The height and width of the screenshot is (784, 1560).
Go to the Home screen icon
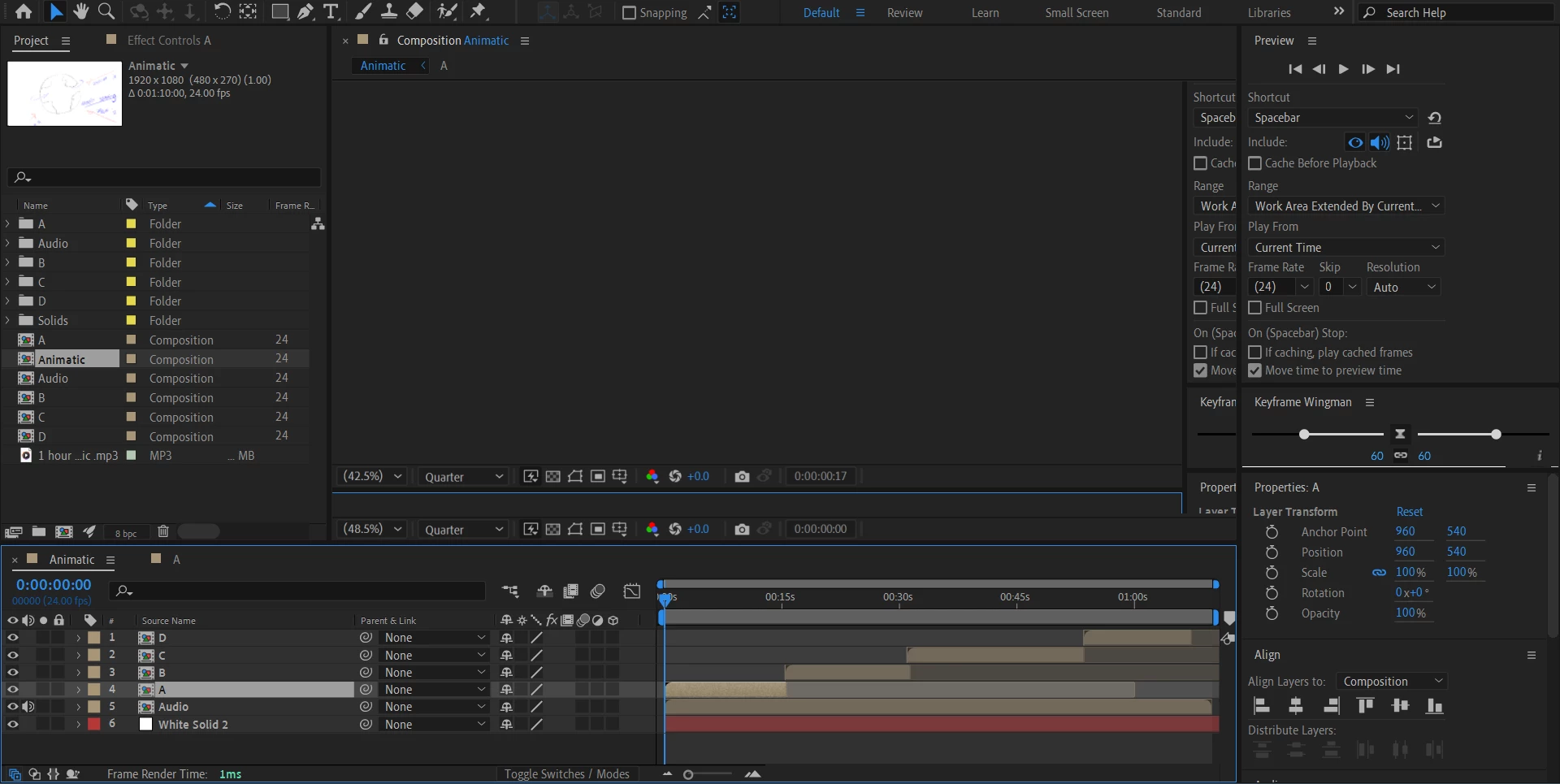click(24, 11)
